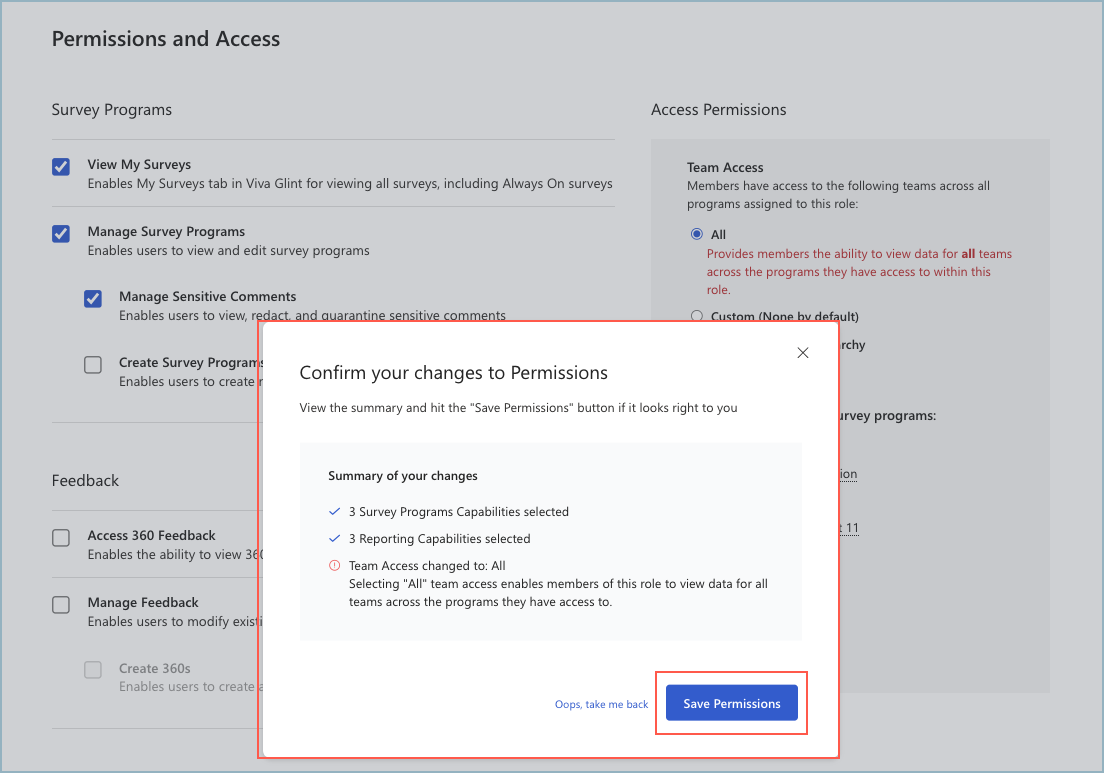Check the Create Survey Programs checkbox
The image size is (1104, 773).
click(93, 365)
